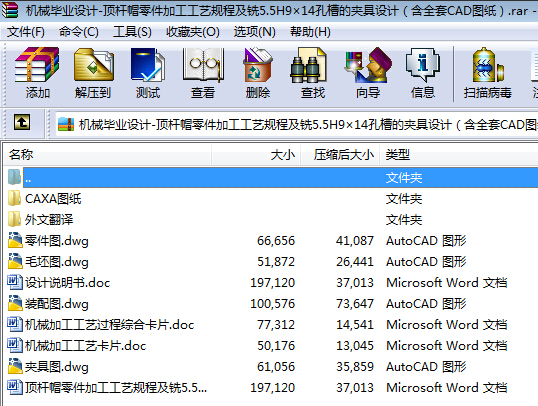538x406 pixels.
Task: Sort by the 类型 column header
Action: coord(459,155)
